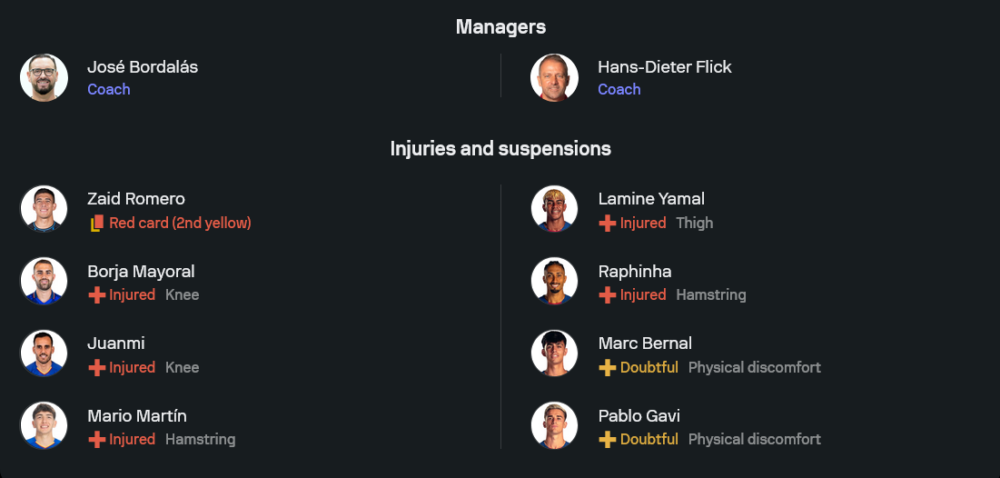Click Raphinha's red injury cross icon
This screenshot has width=1000, height=478.
click(x=607, y=295)
